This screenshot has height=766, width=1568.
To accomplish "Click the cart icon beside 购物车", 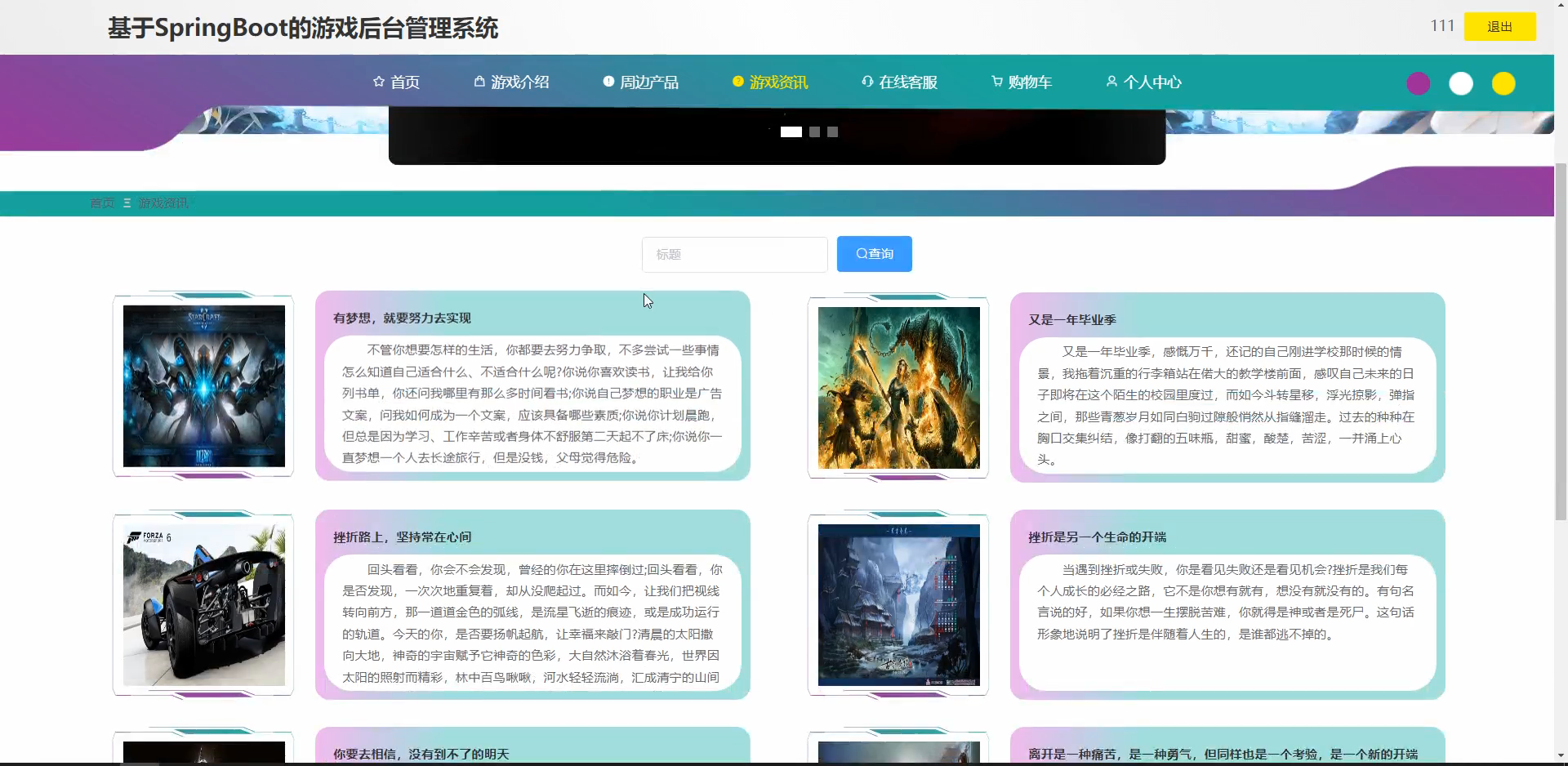I will (x=997, y=82).
